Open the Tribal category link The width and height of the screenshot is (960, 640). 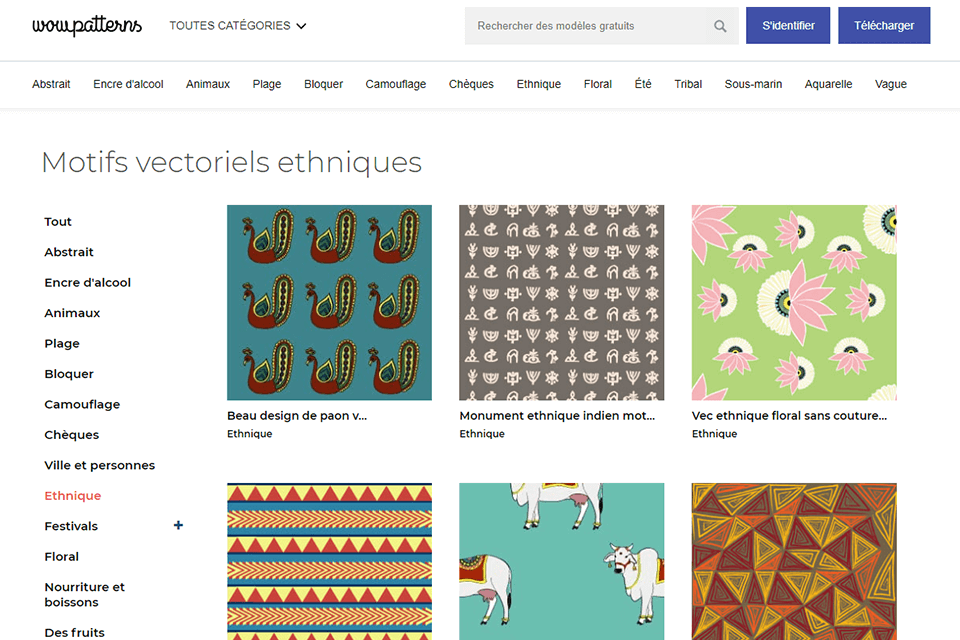tap(688, 84)
